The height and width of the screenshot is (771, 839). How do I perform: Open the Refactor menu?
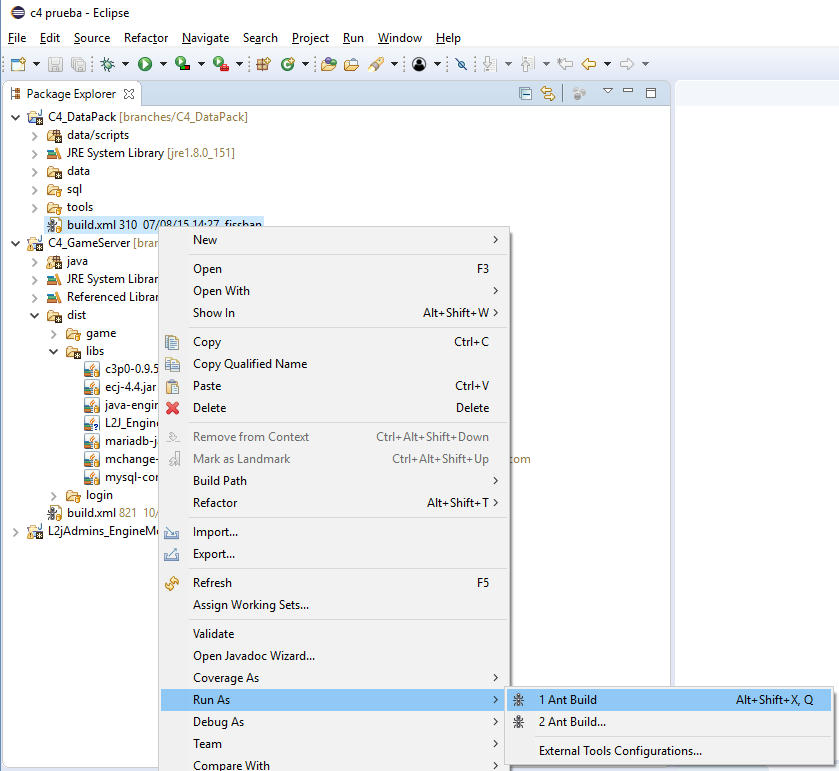(x=146, y=38)
